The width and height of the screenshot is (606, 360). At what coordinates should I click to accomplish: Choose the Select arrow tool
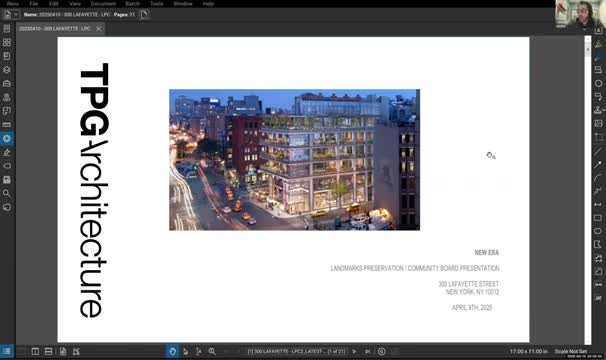pos(186,351)
